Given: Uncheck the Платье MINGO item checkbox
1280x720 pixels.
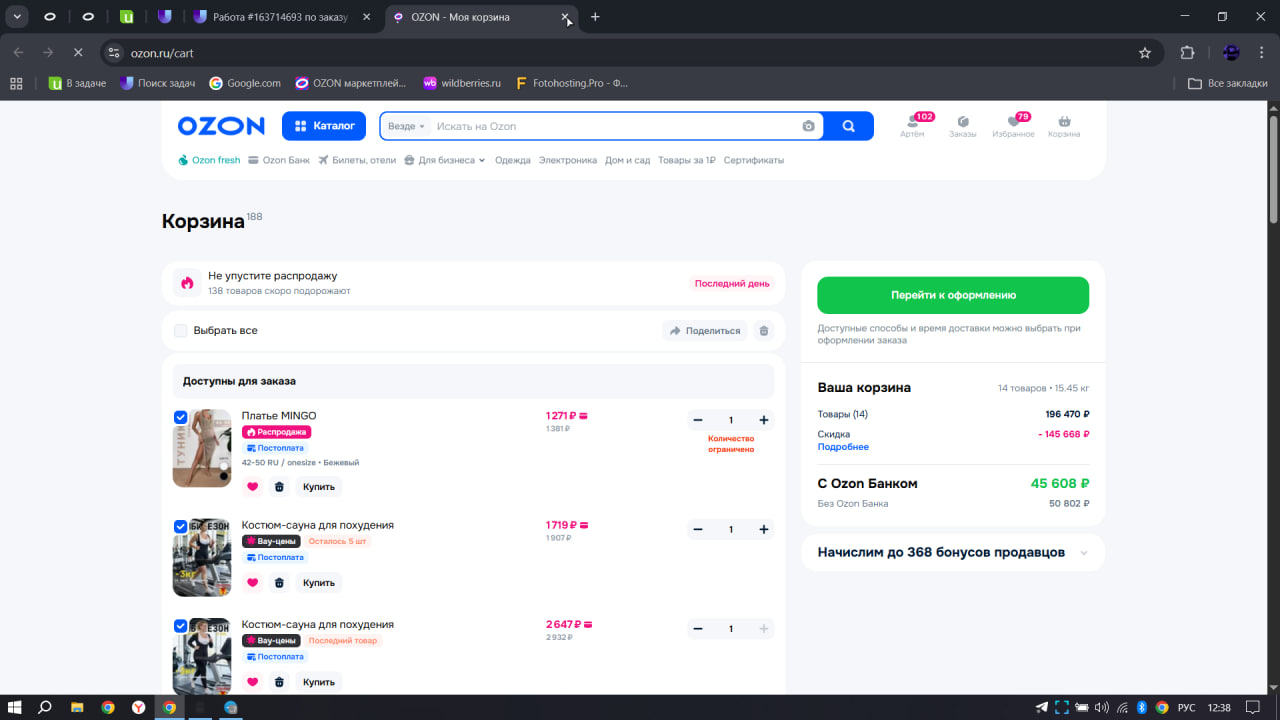Looking at the screenshot, I should click(181, 417).
